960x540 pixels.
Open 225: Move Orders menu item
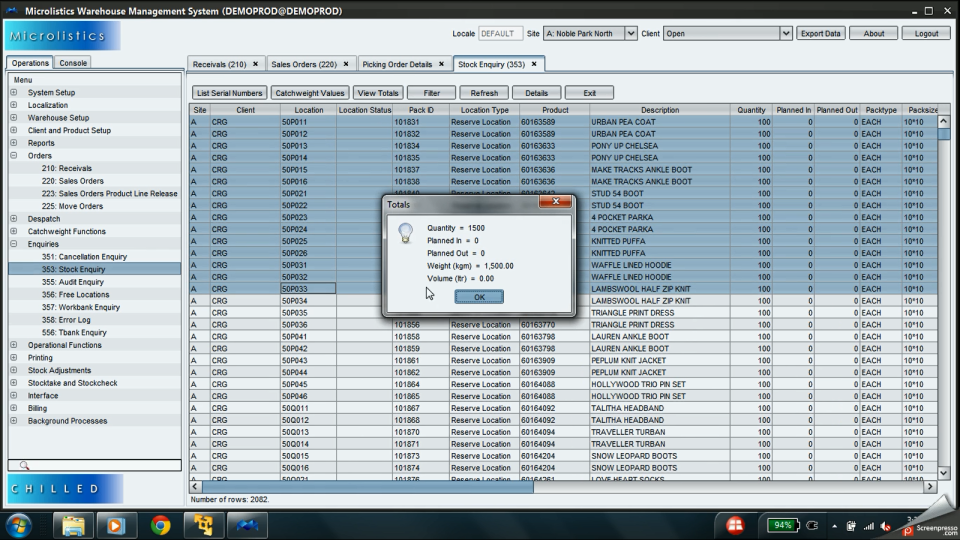click(72, 206)
